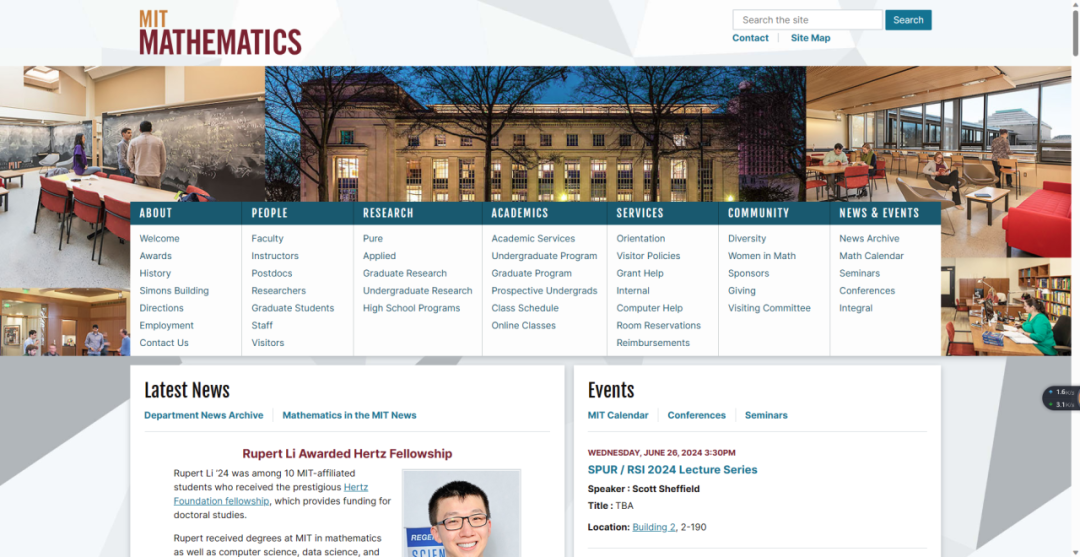Open Academic Services link
Image resolution: width=1080 pixels, height=557 pixels.
click(533, 238)
